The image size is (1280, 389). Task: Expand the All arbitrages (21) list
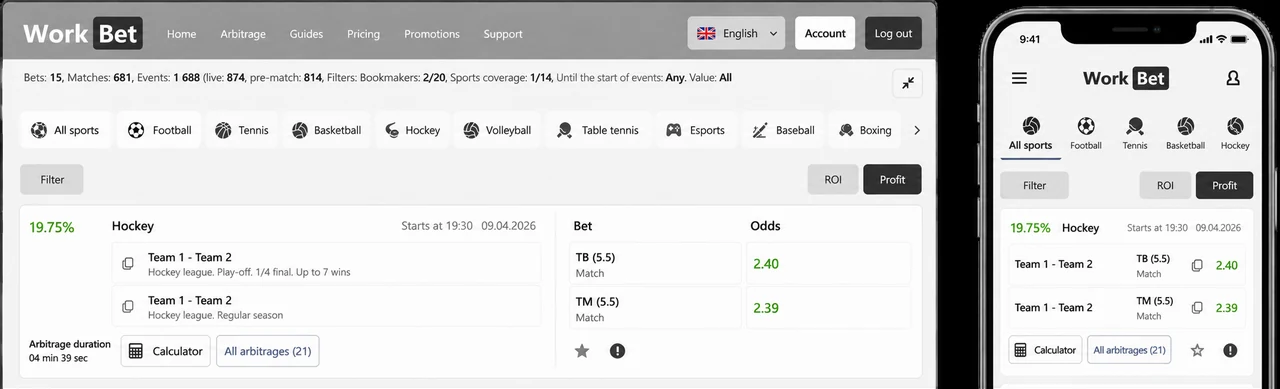pyautogui.click(x=267, y=351)
